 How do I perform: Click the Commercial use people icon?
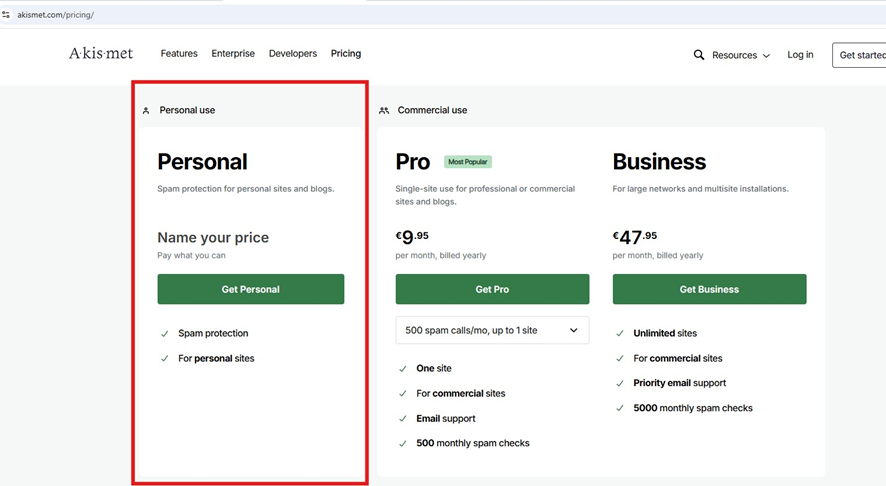tap(384, 111)
